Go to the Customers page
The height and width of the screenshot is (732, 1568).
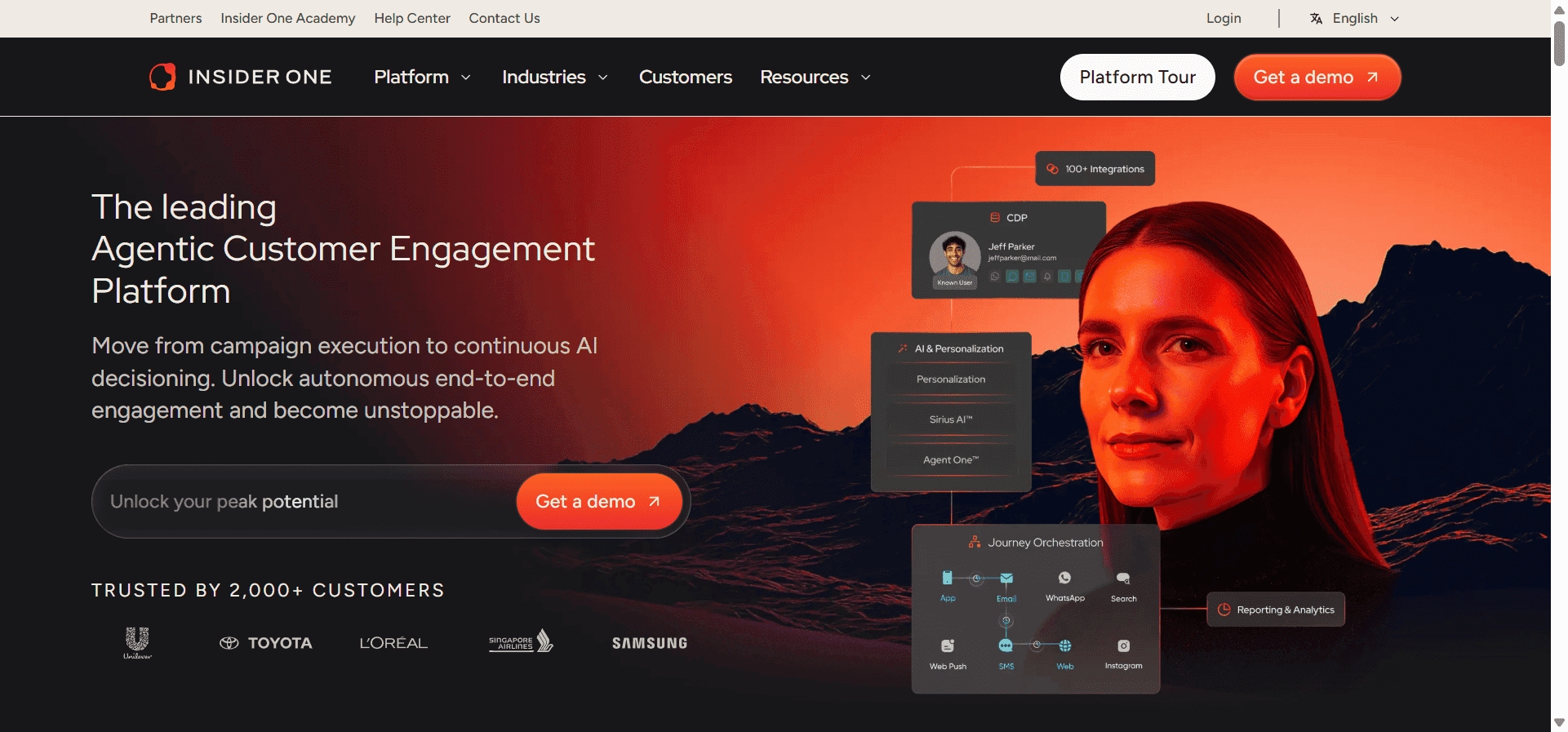click(x=686, y=78)
